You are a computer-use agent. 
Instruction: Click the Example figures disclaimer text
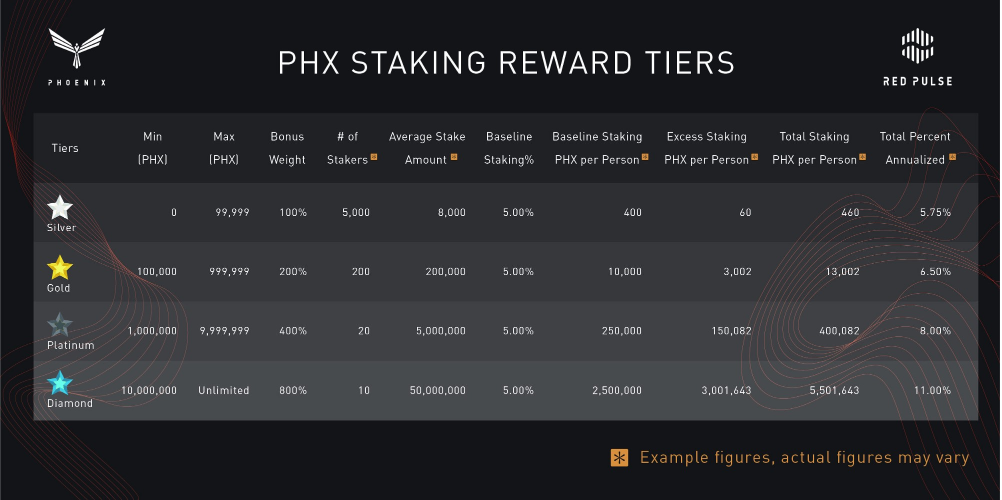(x=805, y=458)
